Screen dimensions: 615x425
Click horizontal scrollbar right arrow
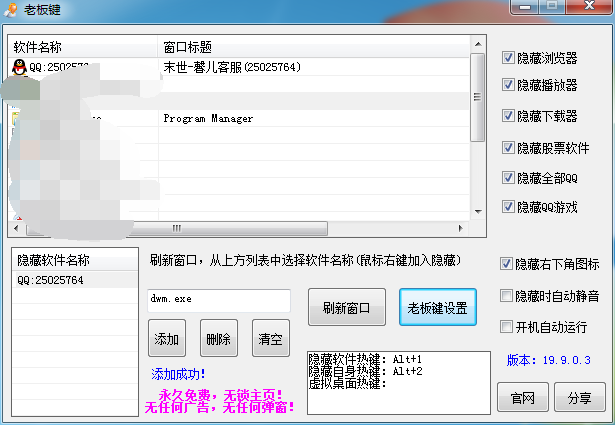tap(461, 228)
